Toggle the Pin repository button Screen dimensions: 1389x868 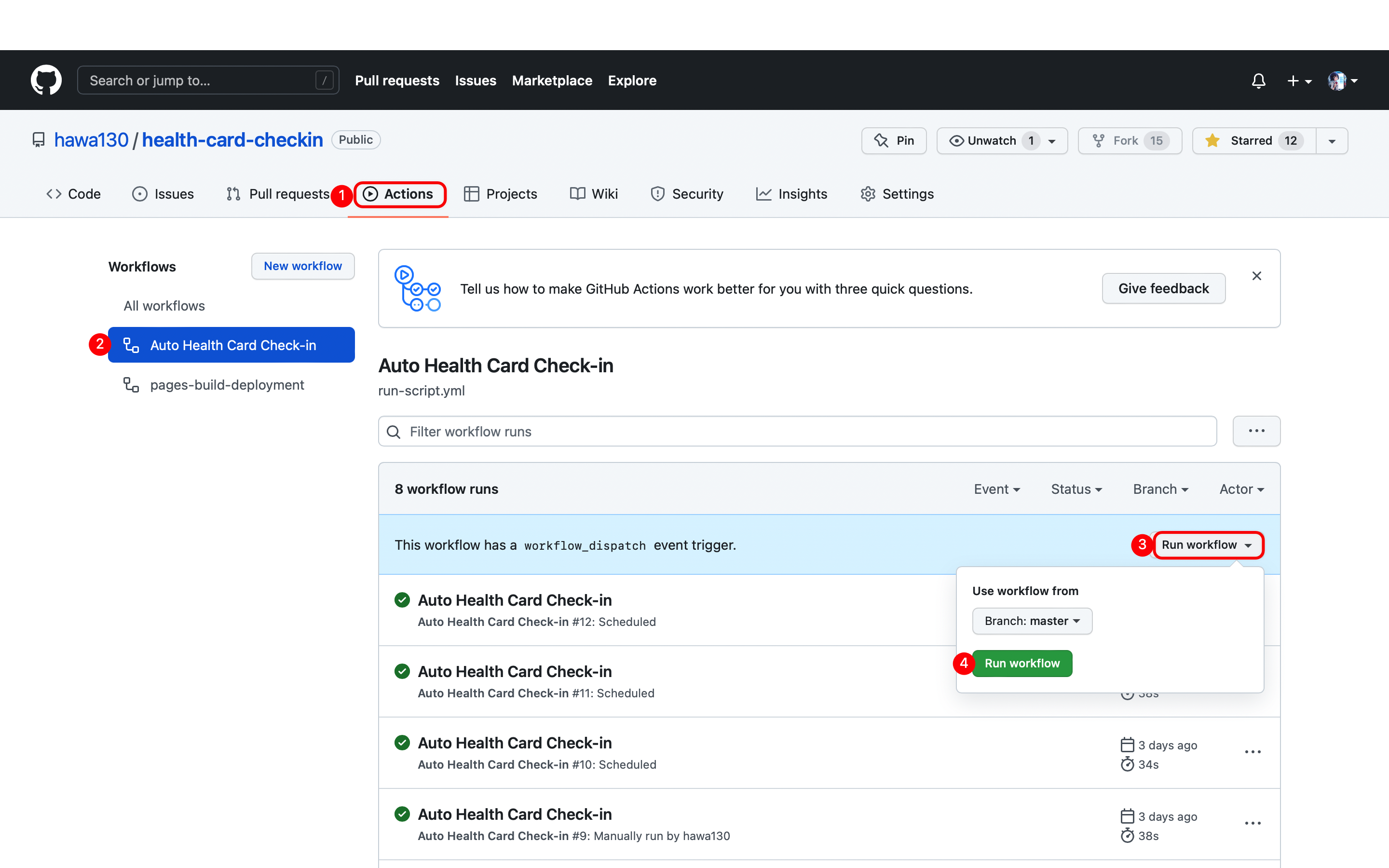(x=893, y=139)
